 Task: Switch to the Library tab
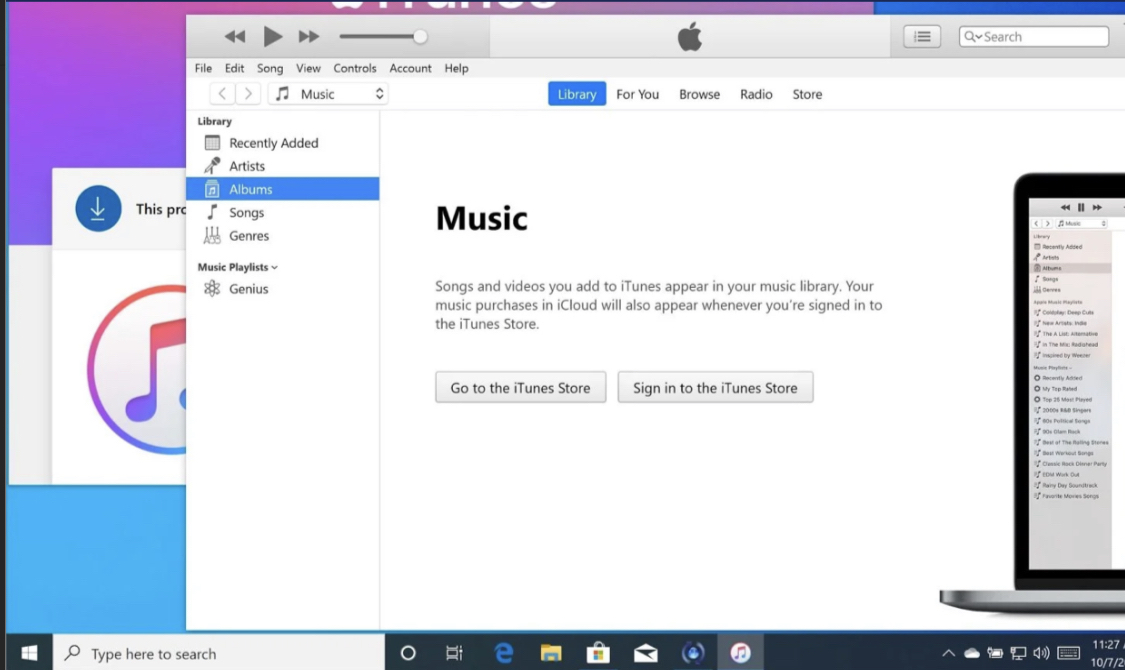[x=577, y=94]
